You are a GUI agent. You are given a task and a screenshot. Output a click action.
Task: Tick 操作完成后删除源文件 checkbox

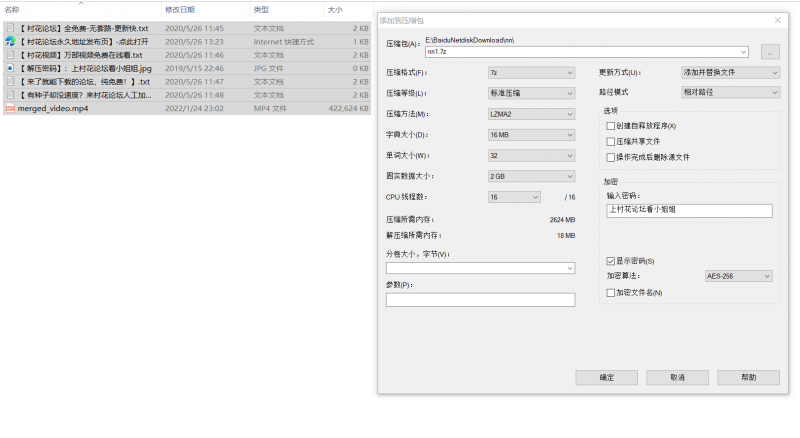(611, 157)
